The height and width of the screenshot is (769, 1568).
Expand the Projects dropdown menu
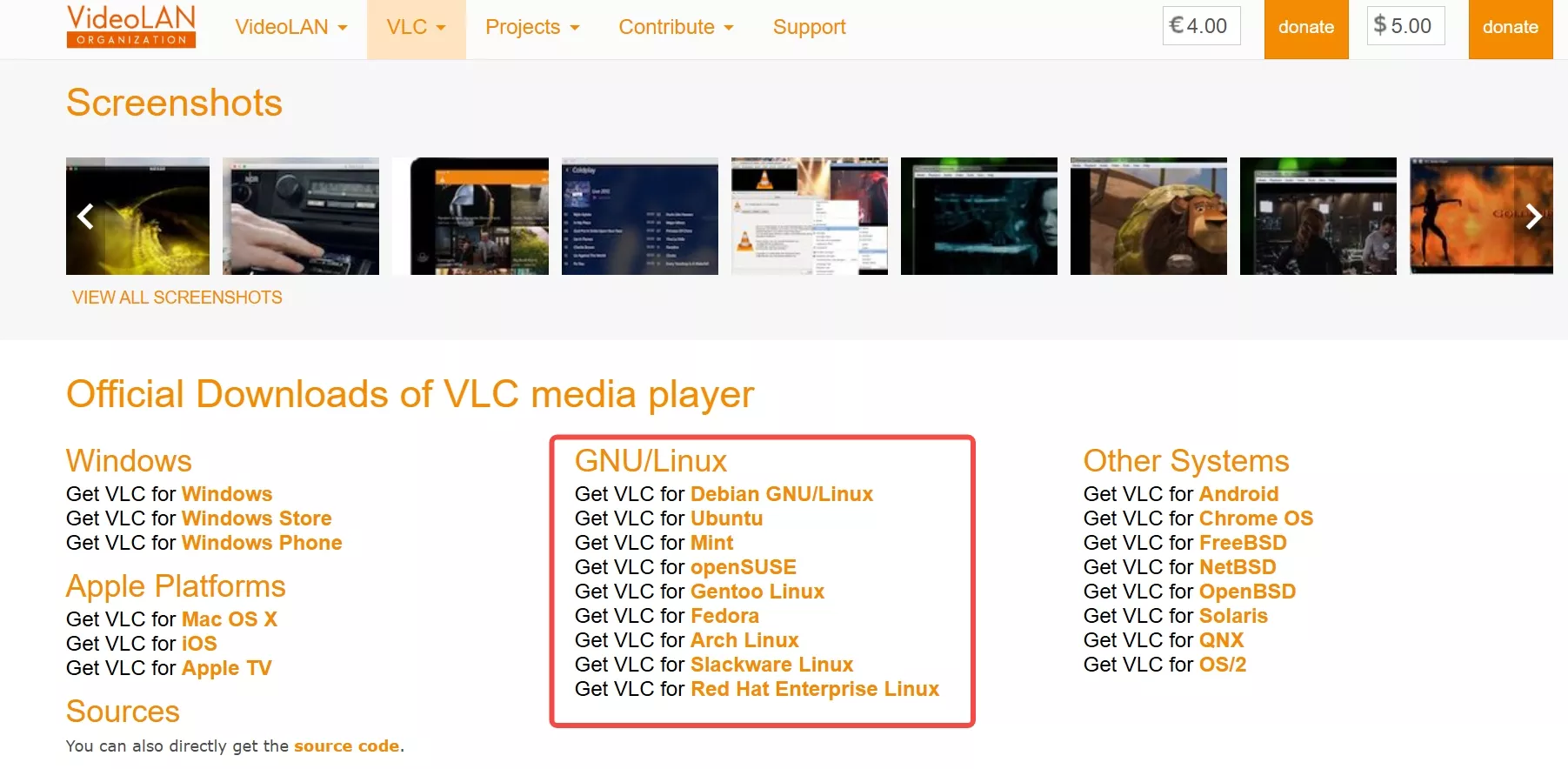(x=532, y=27)
